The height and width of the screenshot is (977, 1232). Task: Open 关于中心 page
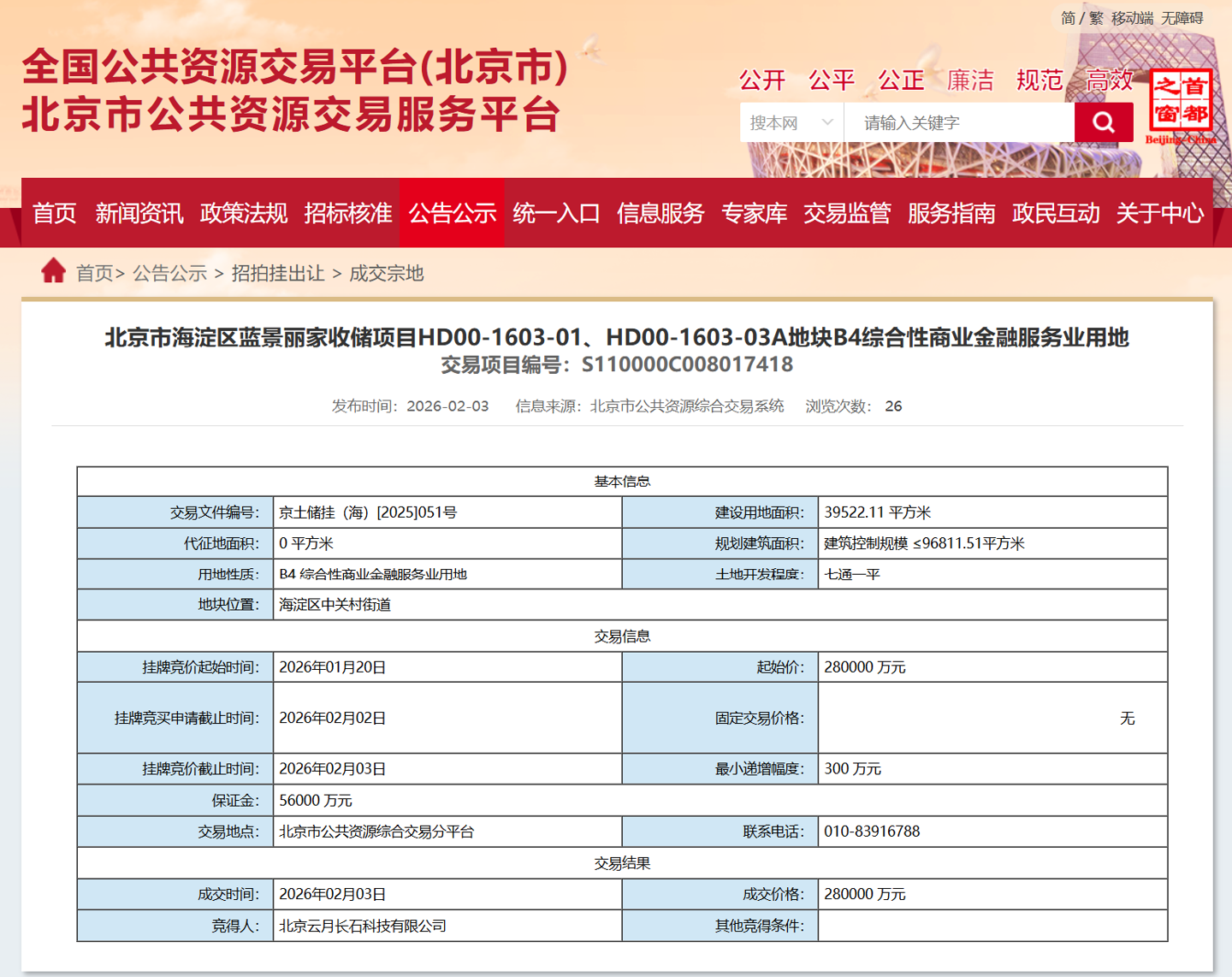coord(1160,213)
